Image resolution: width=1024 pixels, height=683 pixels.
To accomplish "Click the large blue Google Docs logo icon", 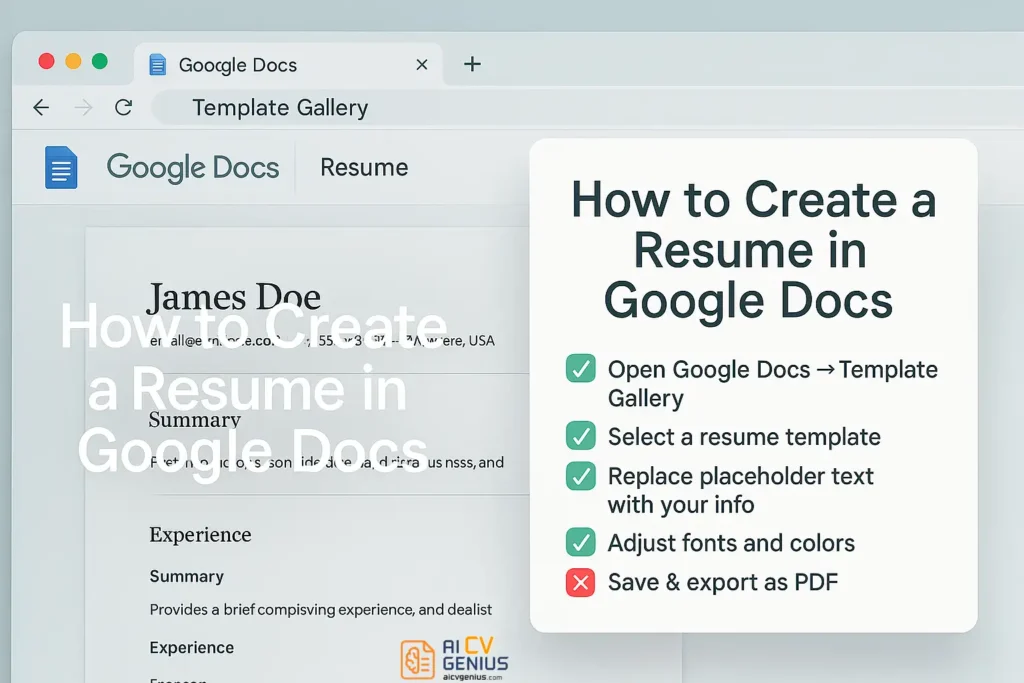I will (x=61, y=168).
